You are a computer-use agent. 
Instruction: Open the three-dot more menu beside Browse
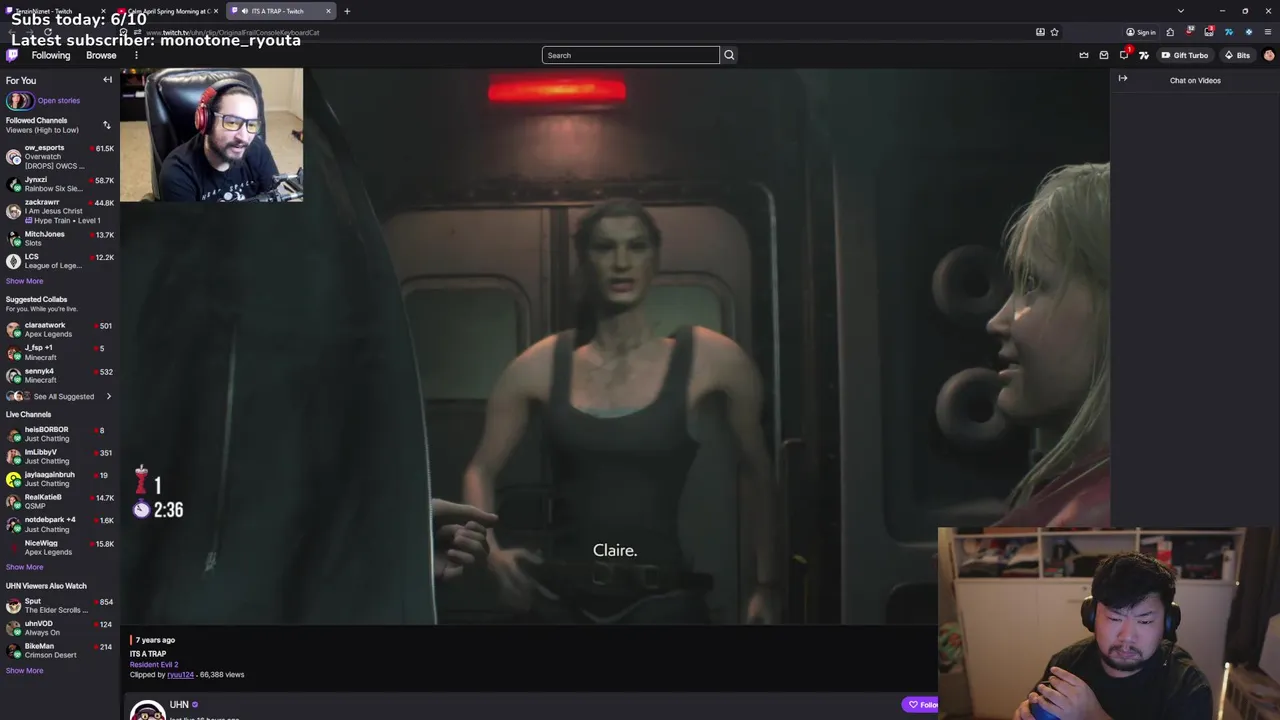(136, 55)
